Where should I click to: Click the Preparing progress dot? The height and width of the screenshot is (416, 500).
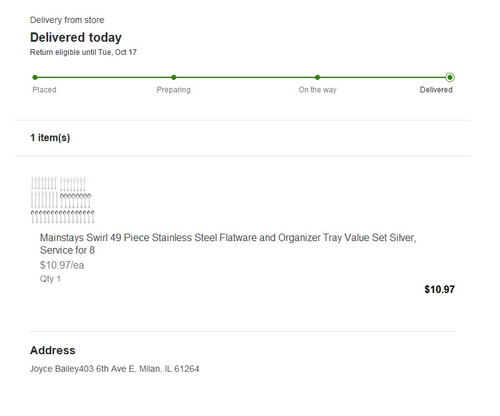(x=174, y=77)
